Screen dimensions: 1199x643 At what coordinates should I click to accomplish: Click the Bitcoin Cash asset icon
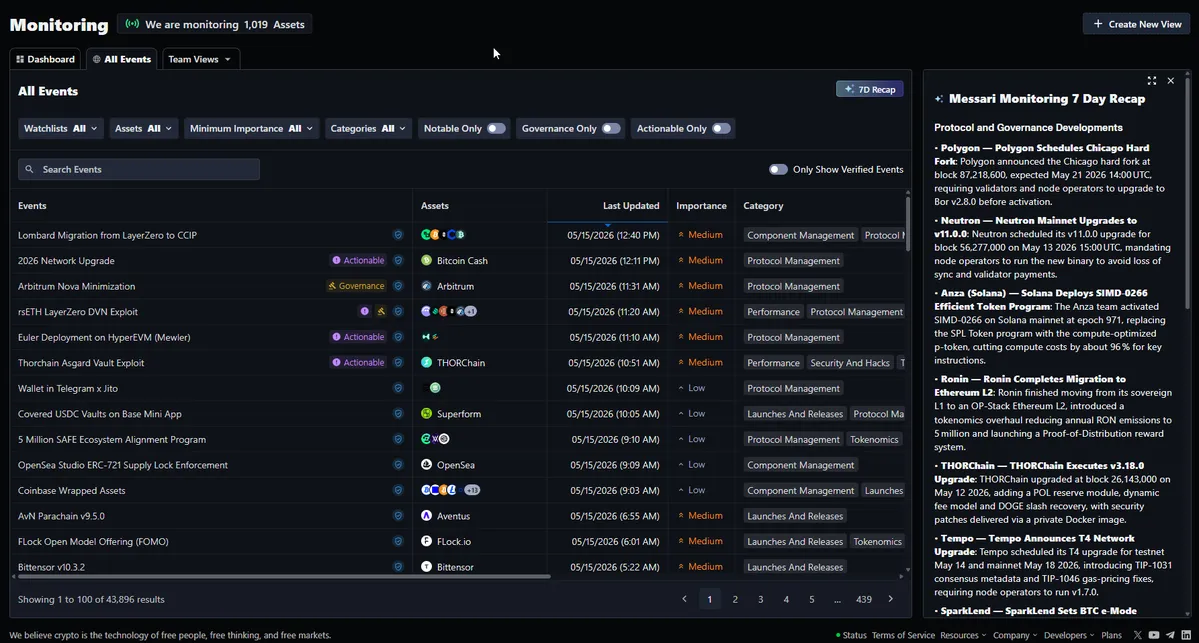coord(427,261)
